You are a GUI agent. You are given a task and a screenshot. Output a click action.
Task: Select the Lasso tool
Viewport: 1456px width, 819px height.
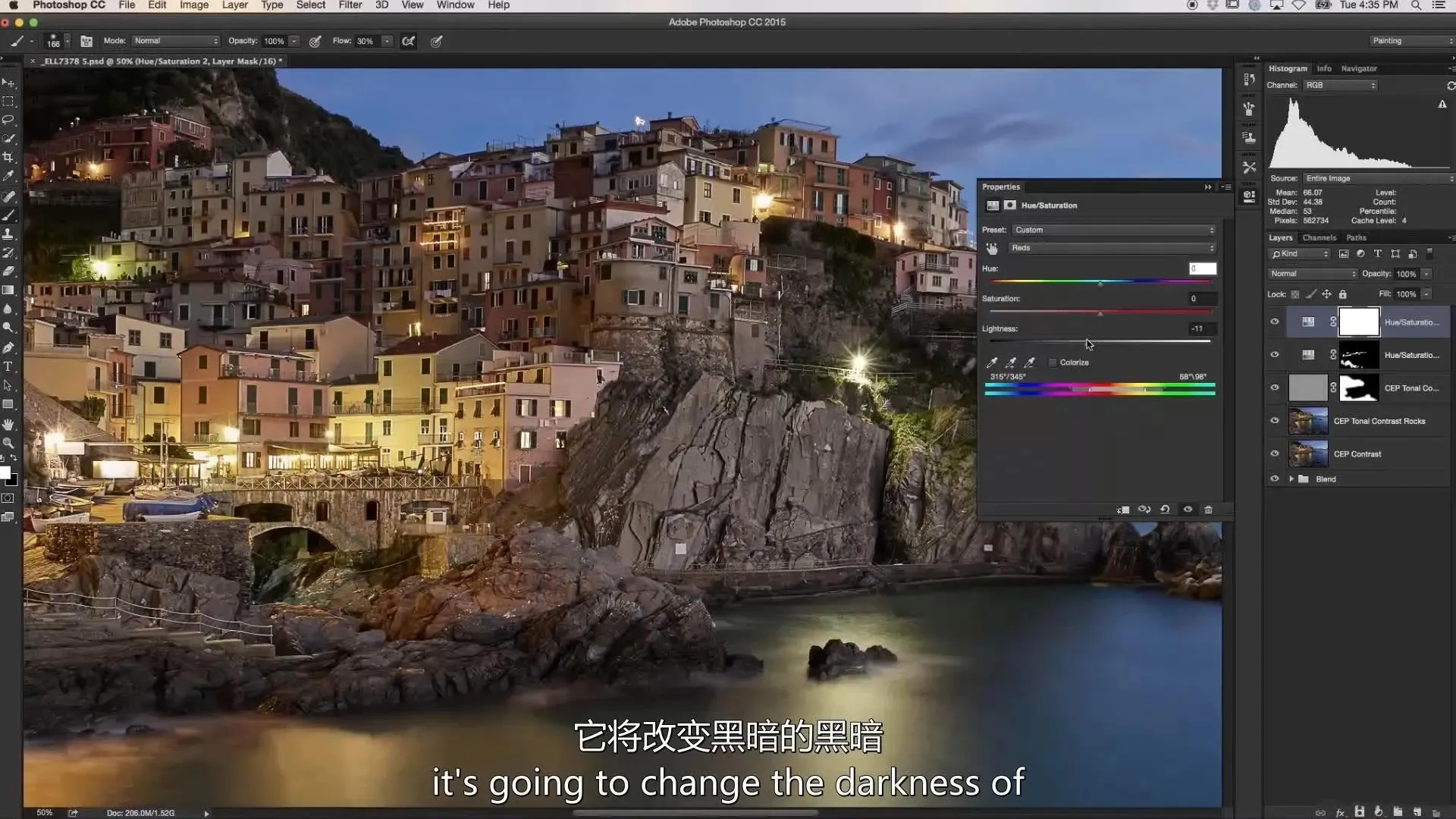(8, 120)
